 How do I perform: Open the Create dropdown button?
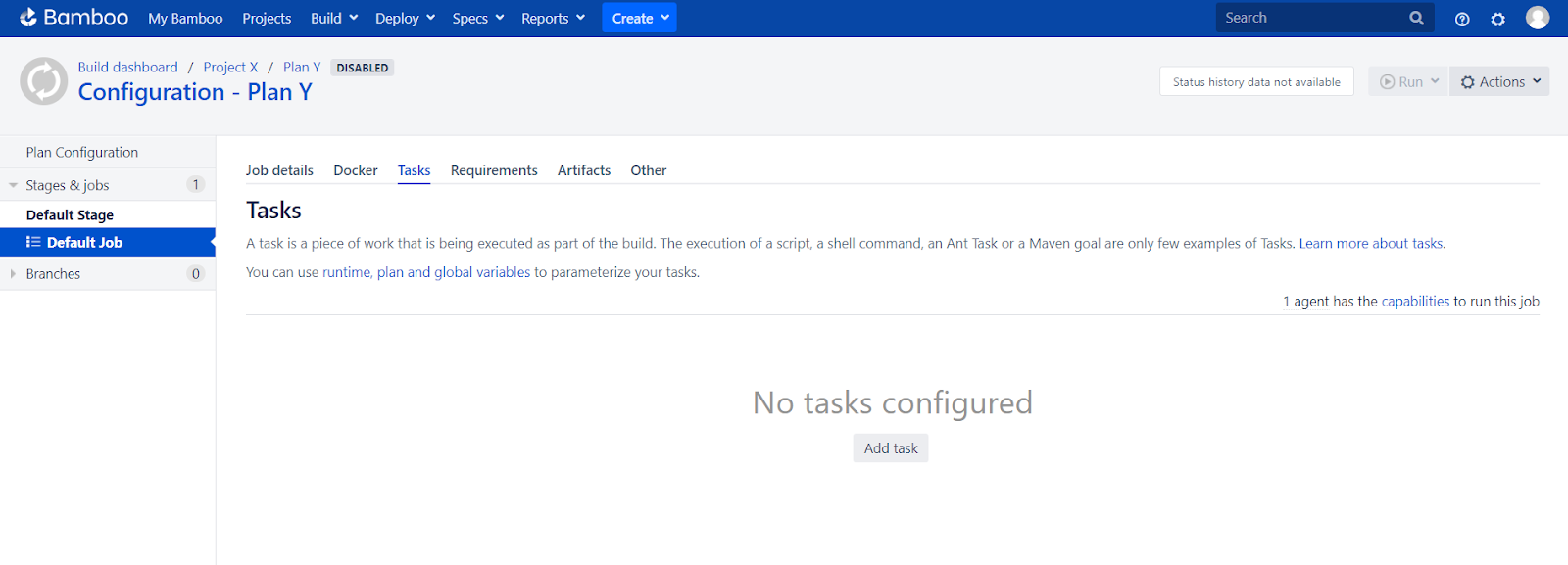(x=639, y=18)
